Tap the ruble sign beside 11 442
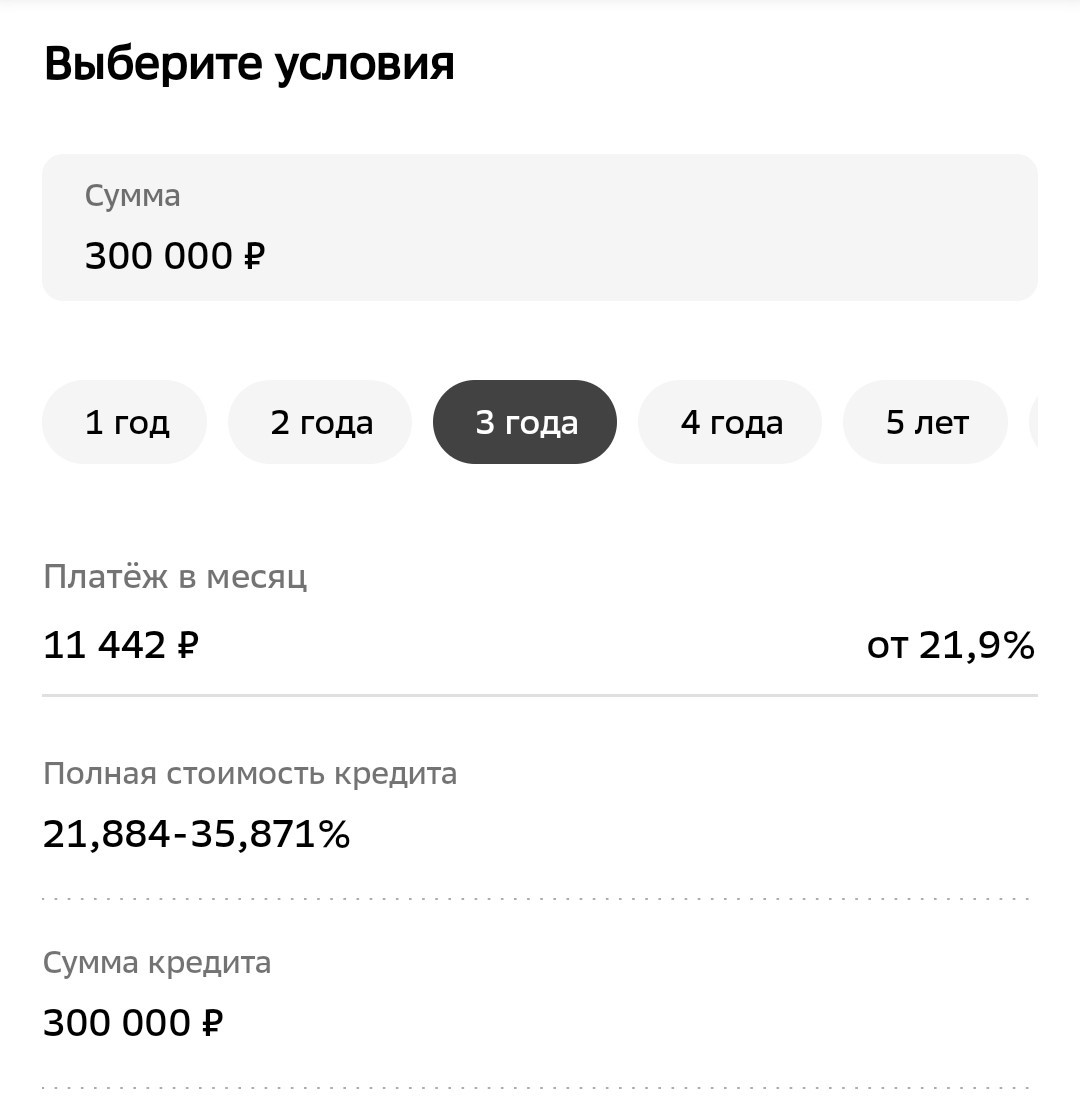1080x1096 pixels. 188,644
